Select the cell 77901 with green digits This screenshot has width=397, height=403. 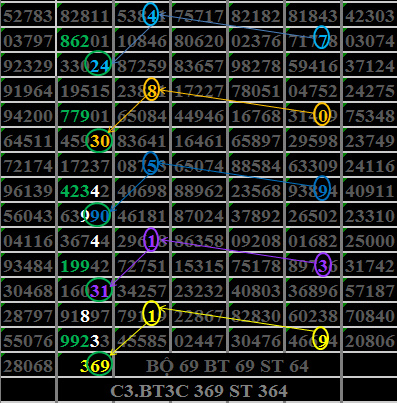[85, 115]
